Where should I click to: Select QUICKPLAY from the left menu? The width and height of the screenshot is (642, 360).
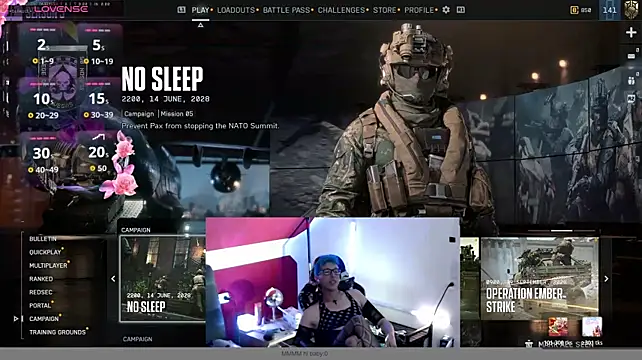tap(45, 252)
